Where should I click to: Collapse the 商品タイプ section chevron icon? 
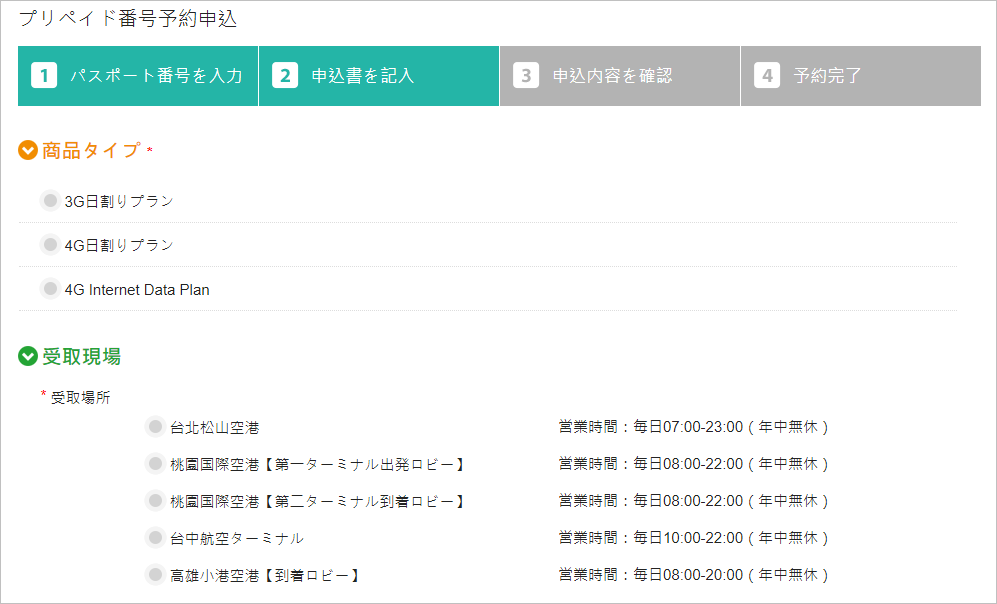pyautogui.click(x=28, y=151)
